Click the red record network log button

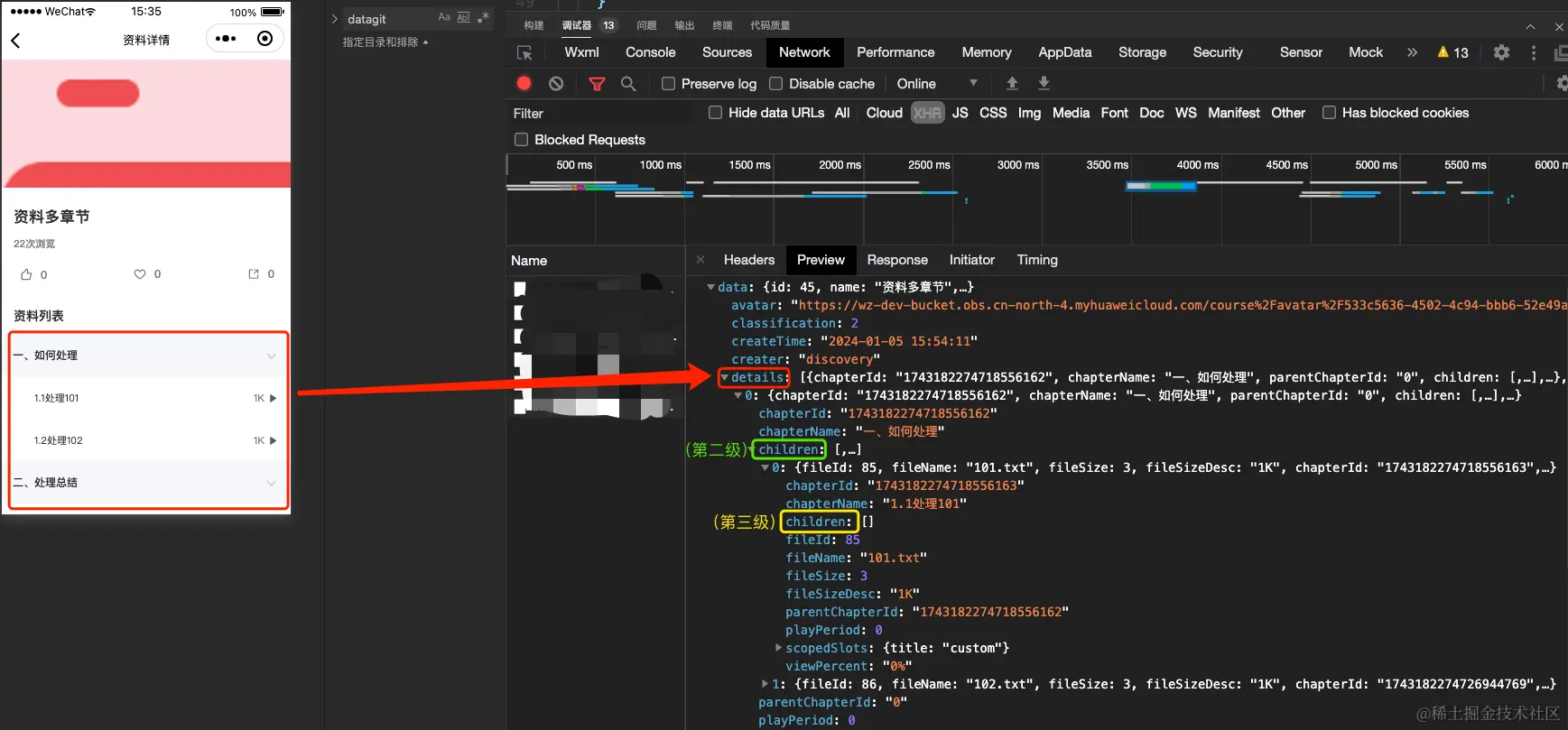(524, 83)
